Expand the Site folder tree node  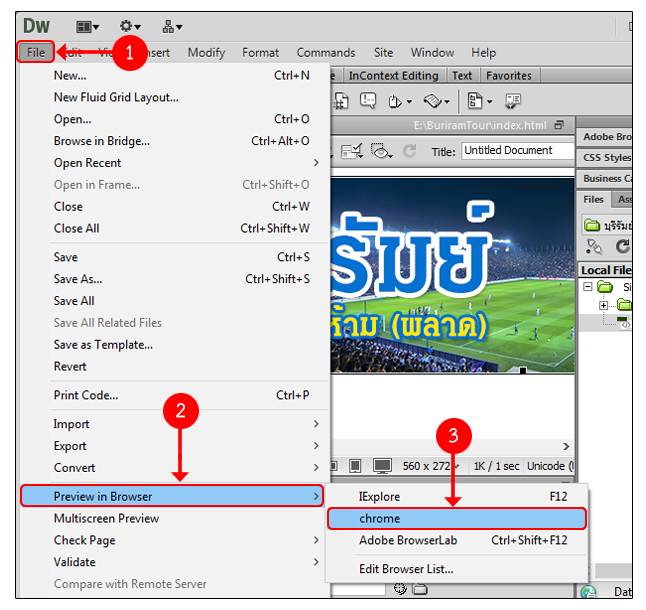(588, 286)
